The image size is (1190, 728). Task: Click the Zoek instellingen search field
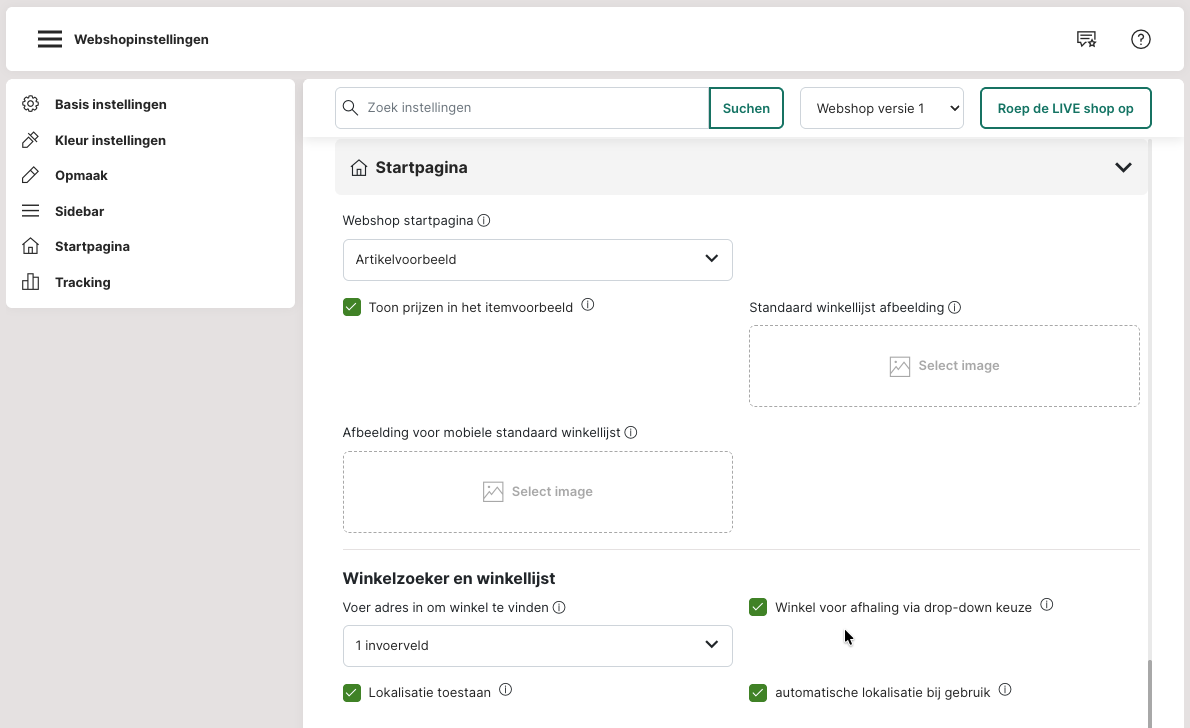coord(530,108)
